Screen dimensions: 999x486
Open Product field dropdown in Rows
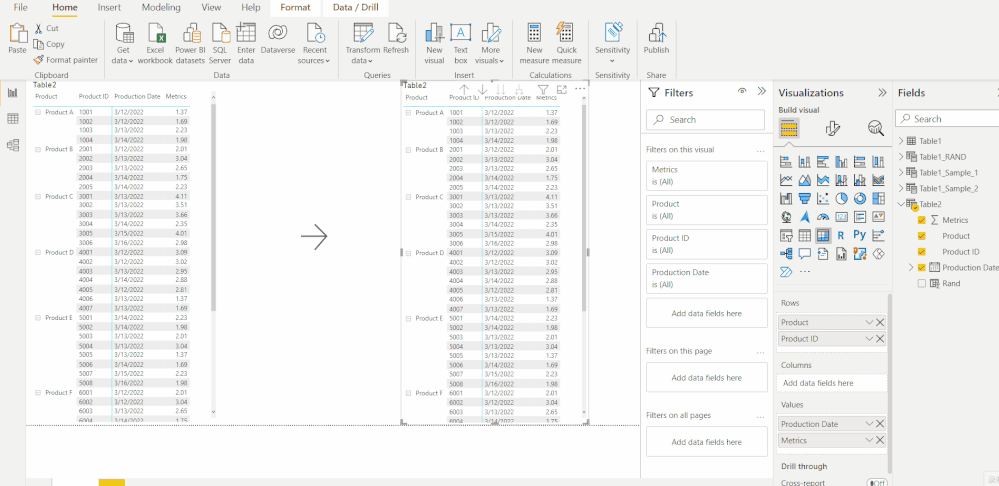(x=869, y=322)
